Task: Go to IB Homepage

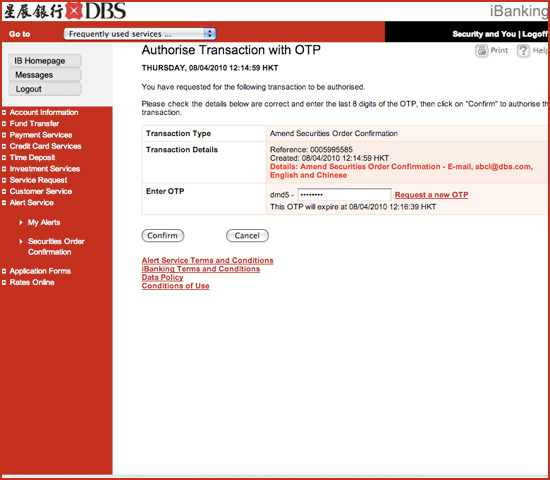Action: [x=45, y=61]
